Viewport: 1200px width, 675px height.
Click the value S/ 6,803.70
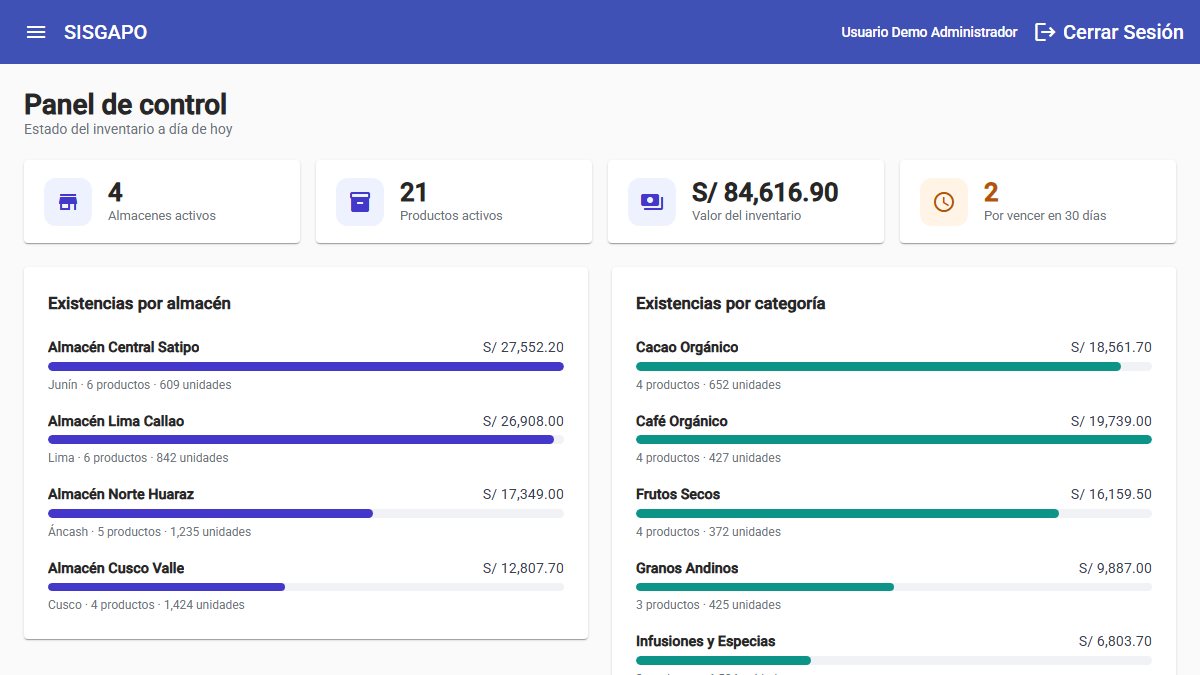(x=1115, y=641)
